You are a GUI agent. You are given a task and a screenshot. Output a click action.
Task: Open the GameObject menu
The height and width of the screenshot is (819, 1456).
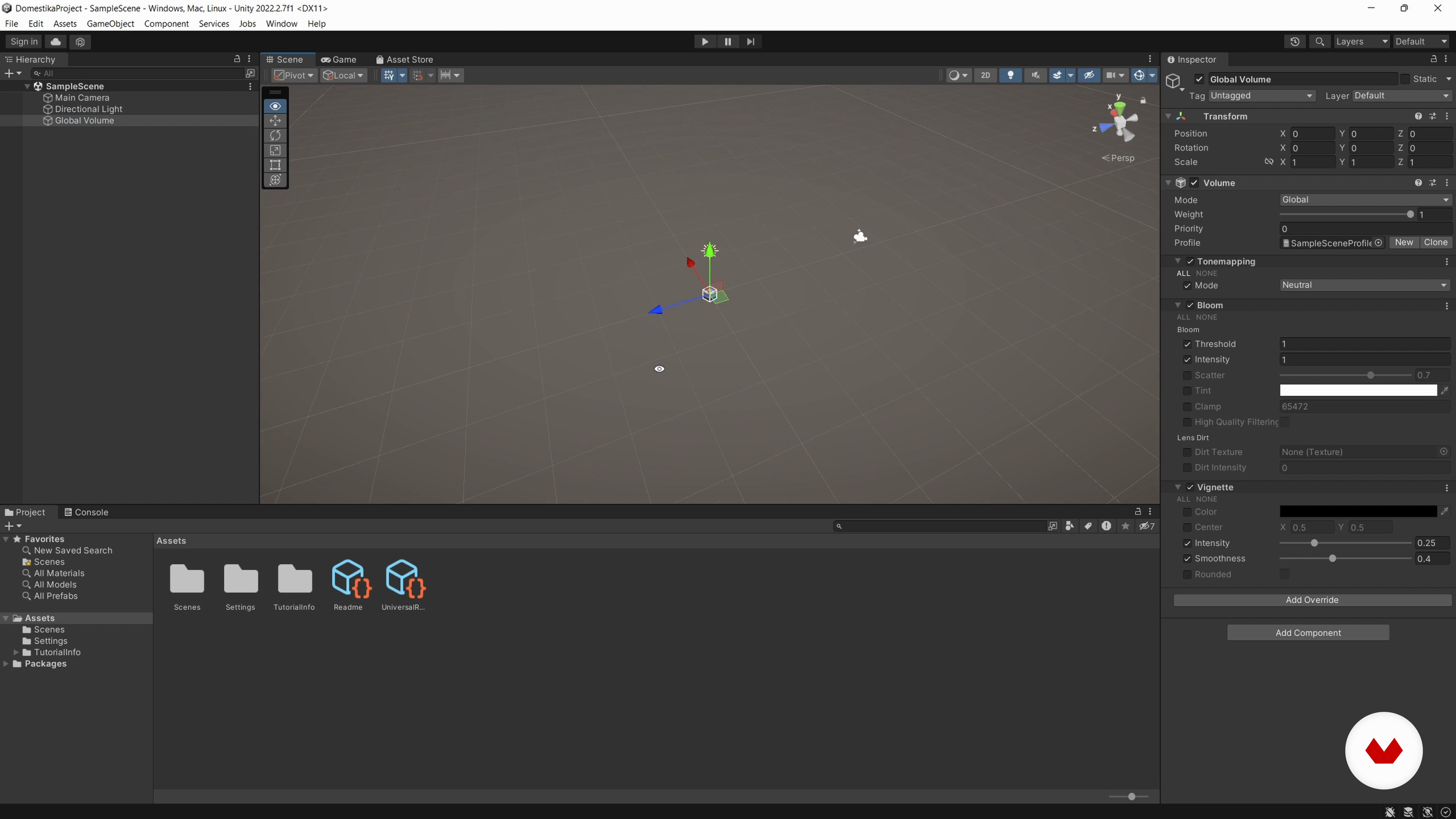click(110, 24)
